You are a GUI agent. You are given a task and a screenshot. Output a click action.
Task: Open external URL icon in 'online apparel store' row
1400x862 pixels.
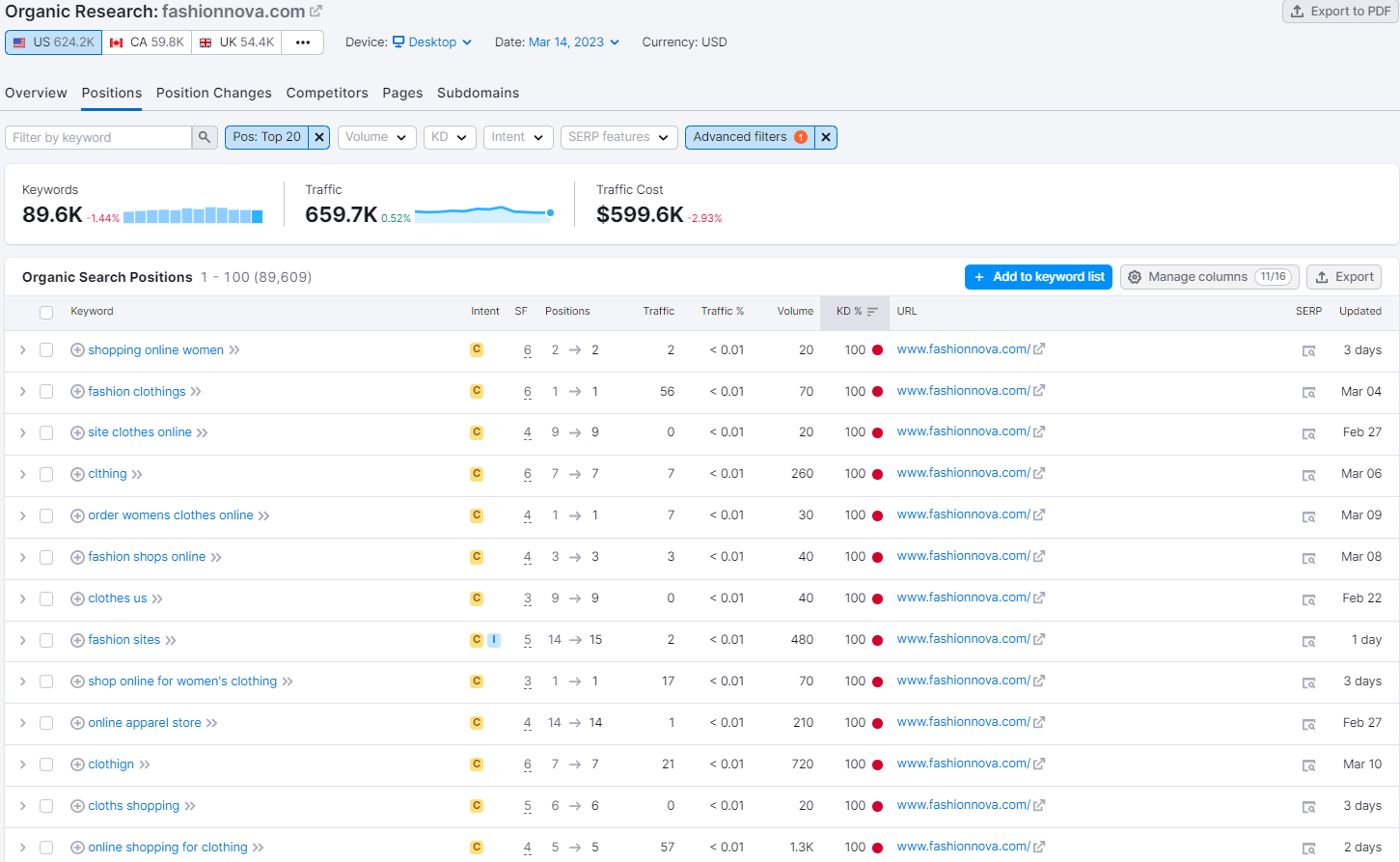(1039, 722)
